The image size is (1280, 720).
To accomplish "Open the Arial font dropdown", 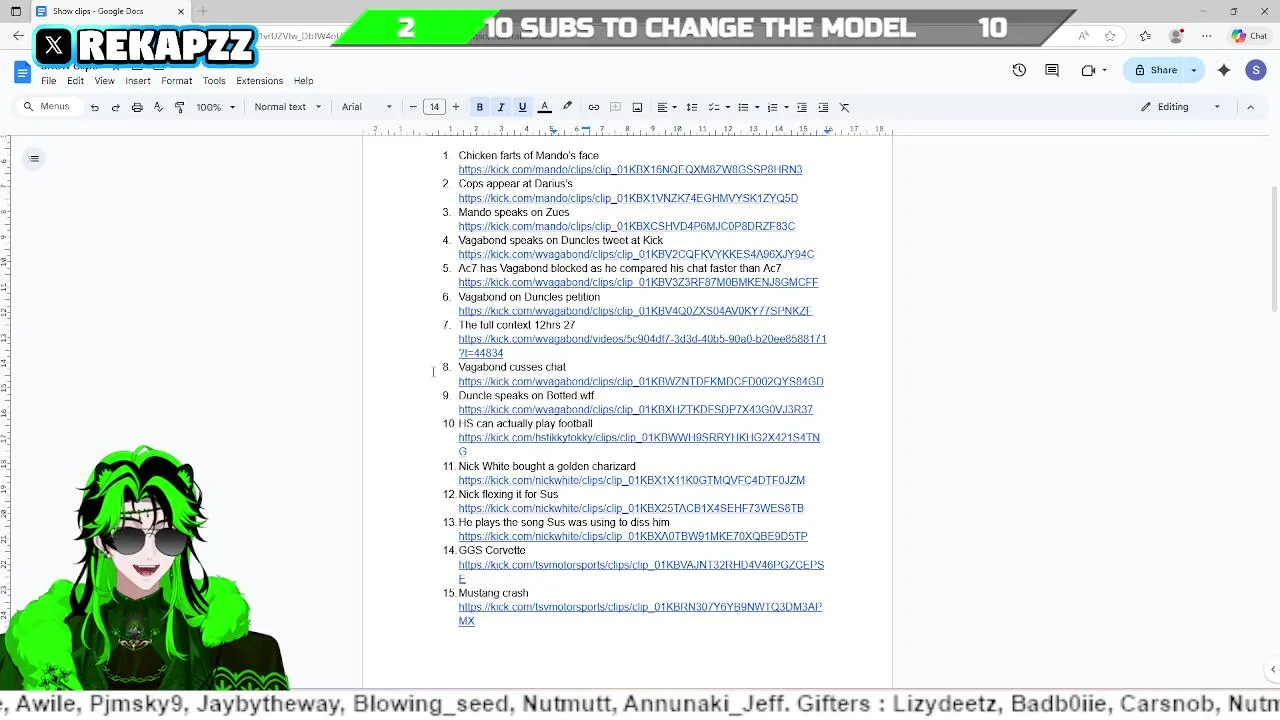I will point(367,107).
